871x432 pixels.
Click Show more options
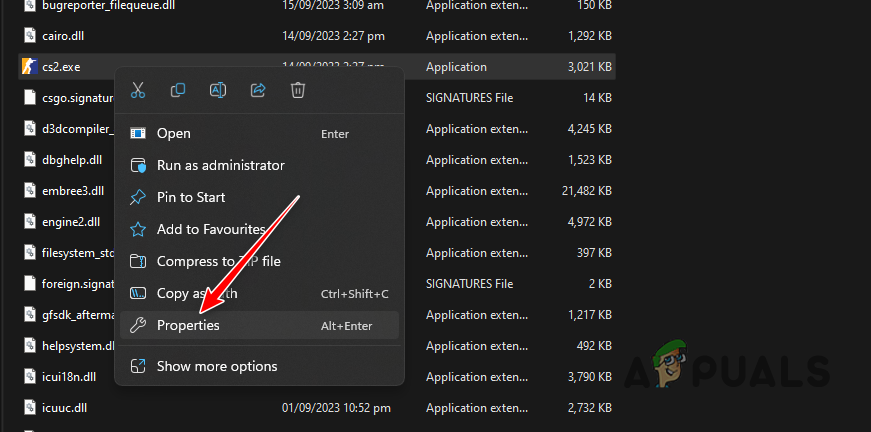point(259,366)
